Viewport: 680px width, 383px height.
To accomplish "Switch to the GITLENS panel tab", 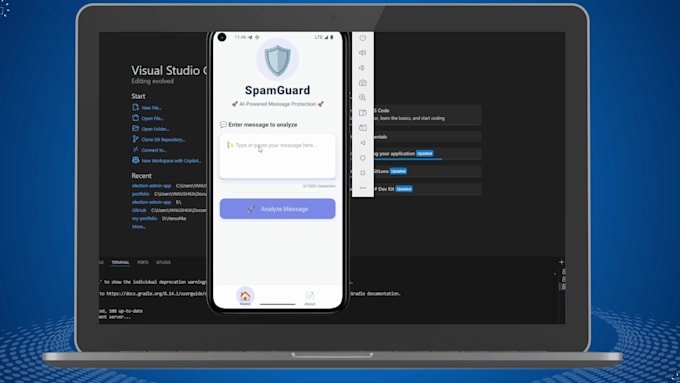I will point(163,262).
